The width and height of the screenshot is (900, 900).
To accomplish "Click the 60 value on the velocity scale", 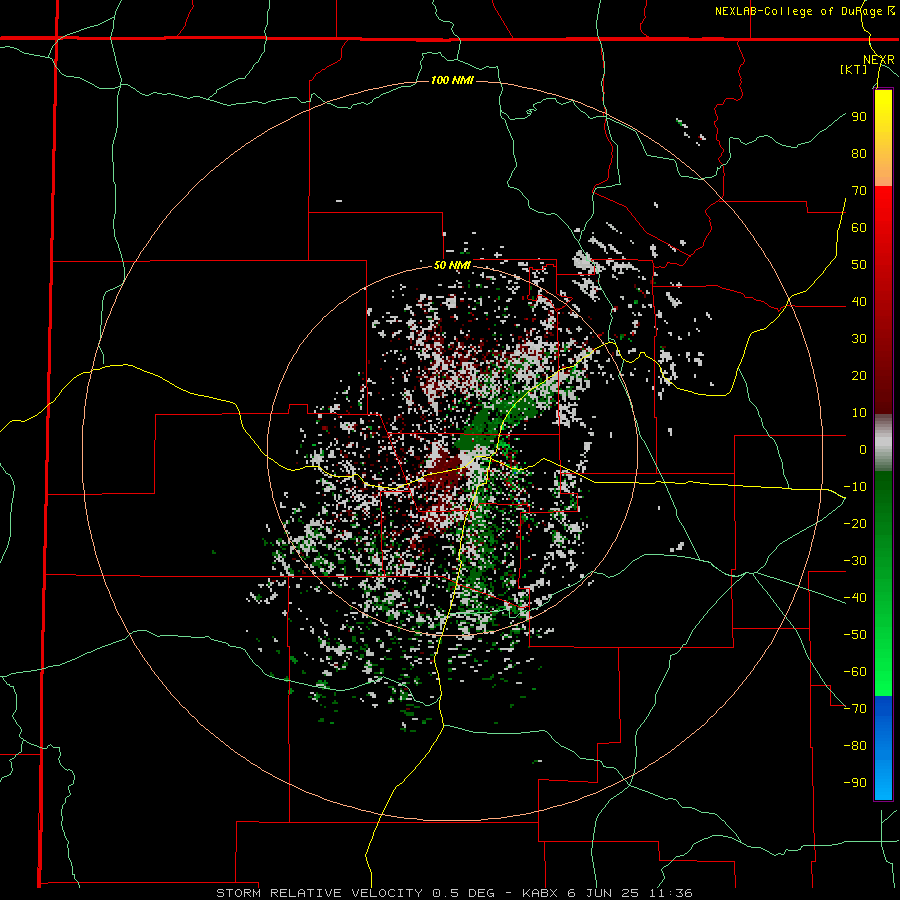I will (x=859, y=227).
